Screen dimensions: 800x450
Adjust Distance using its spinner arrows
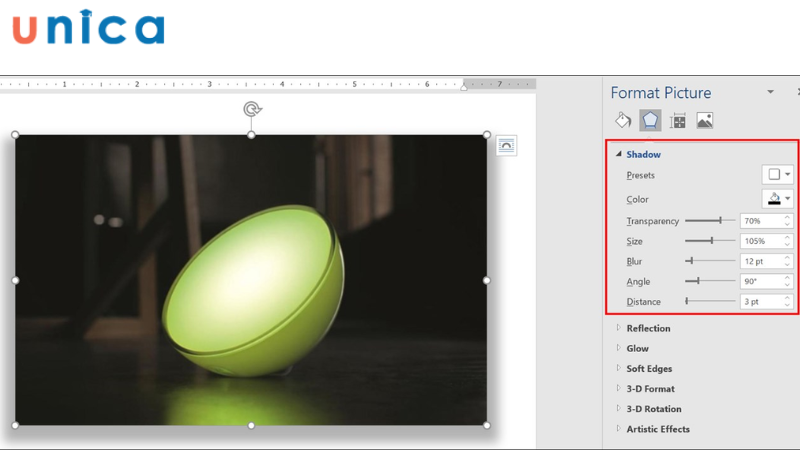787,302
